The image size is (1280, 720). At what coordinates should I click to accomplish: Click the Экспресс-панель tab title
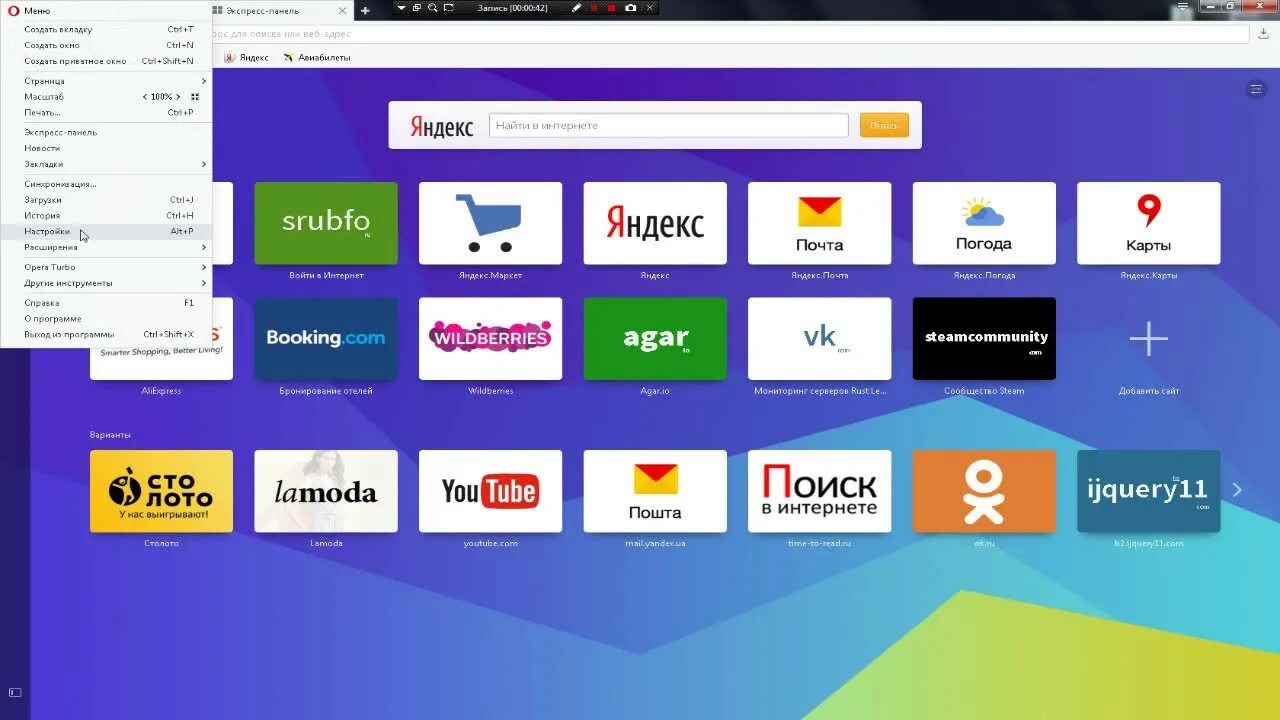263,11
